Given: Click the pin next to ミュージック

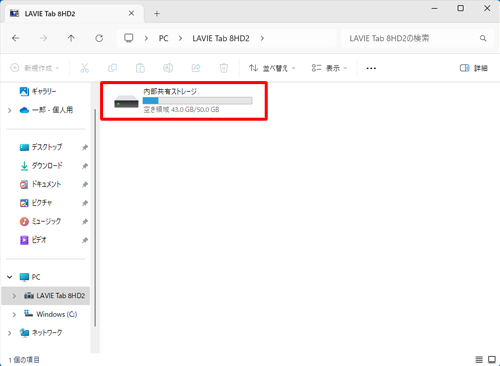Looking at the screenshot, I should click(x=85, y=221).
